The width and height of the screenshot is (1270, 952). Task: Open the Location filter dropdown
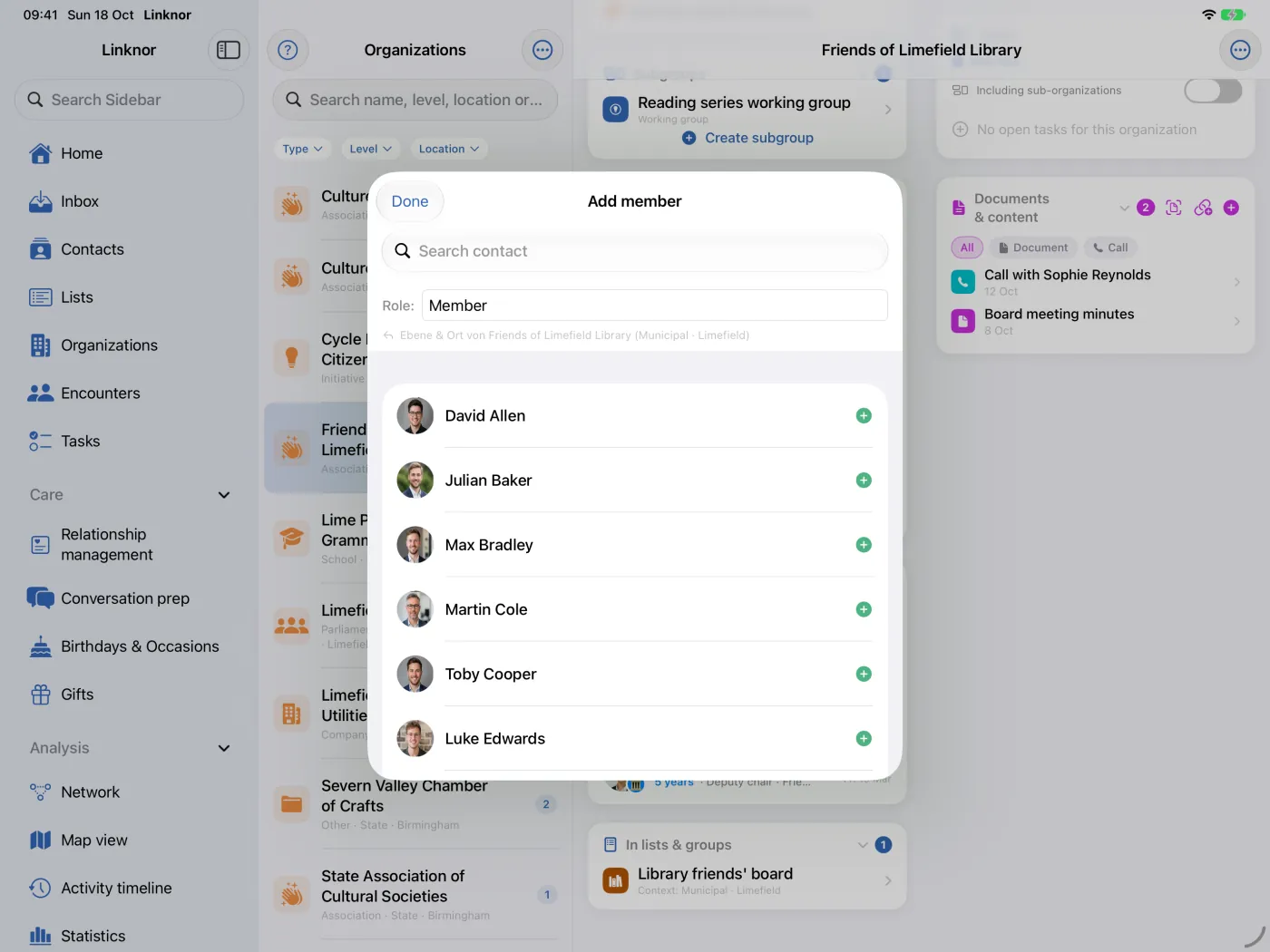click(x=449, y=149)
